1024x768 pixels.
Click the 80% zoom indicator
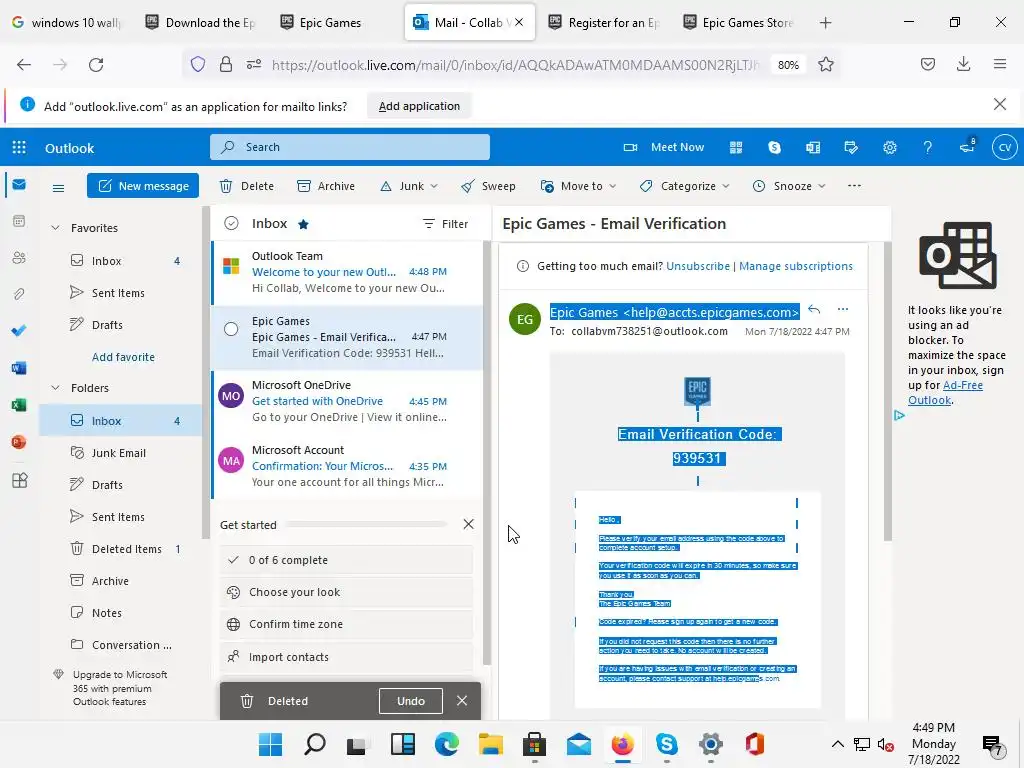[788, 65]
